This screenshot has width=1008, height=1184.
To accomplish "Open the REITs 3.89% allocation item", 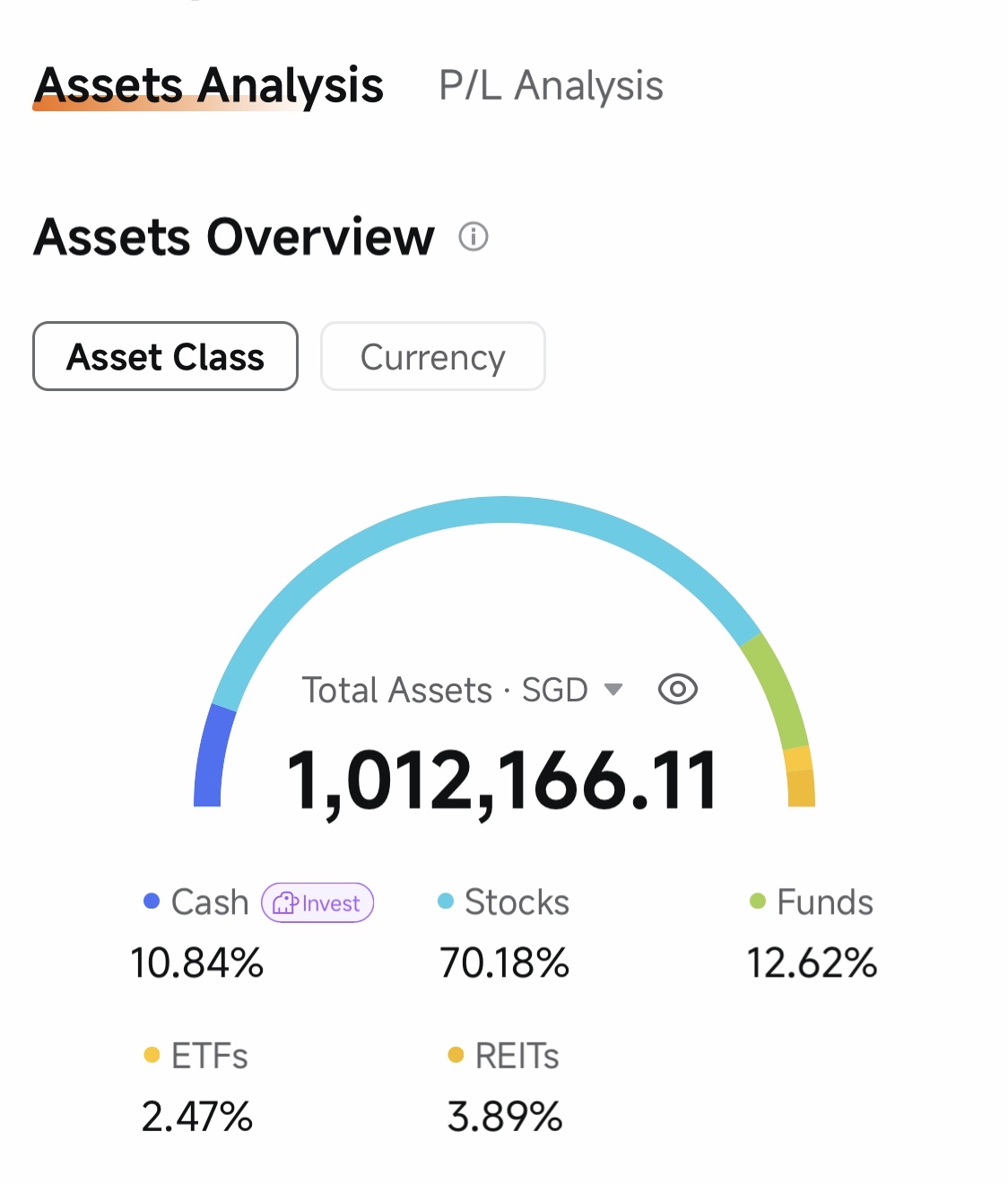I will point(504,1087).
